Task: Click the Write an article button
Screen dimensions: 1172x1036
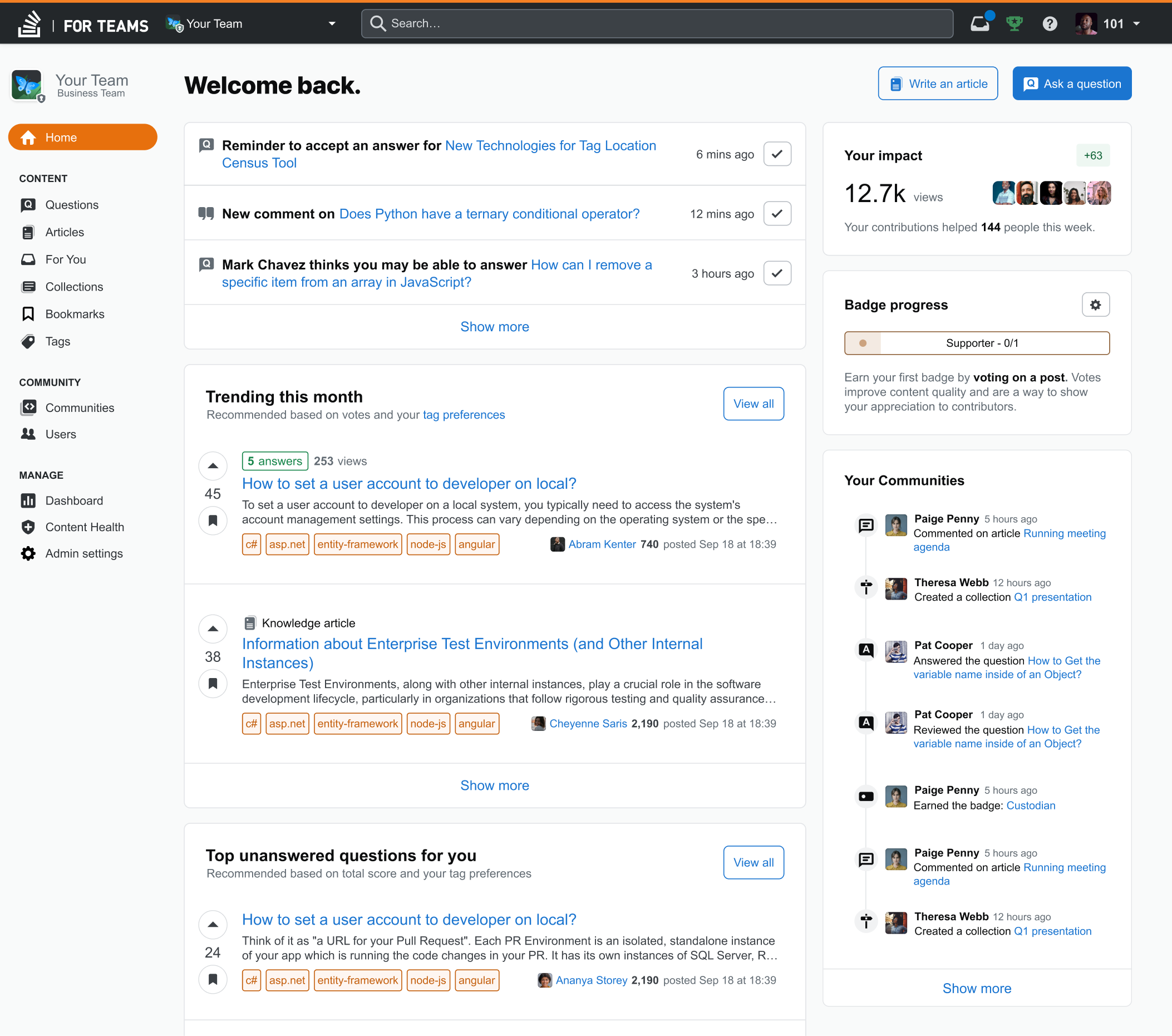Action: click(938, 84)
